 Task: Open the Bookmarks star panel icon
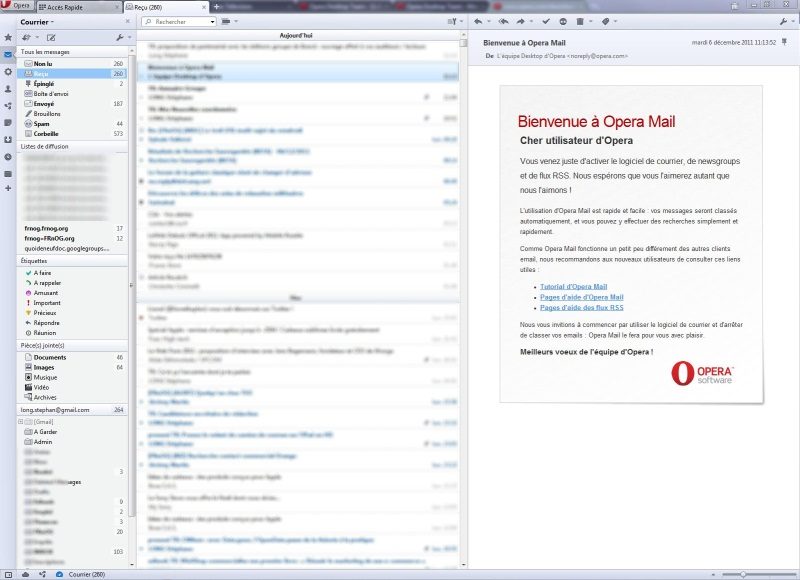pos(8,37)
